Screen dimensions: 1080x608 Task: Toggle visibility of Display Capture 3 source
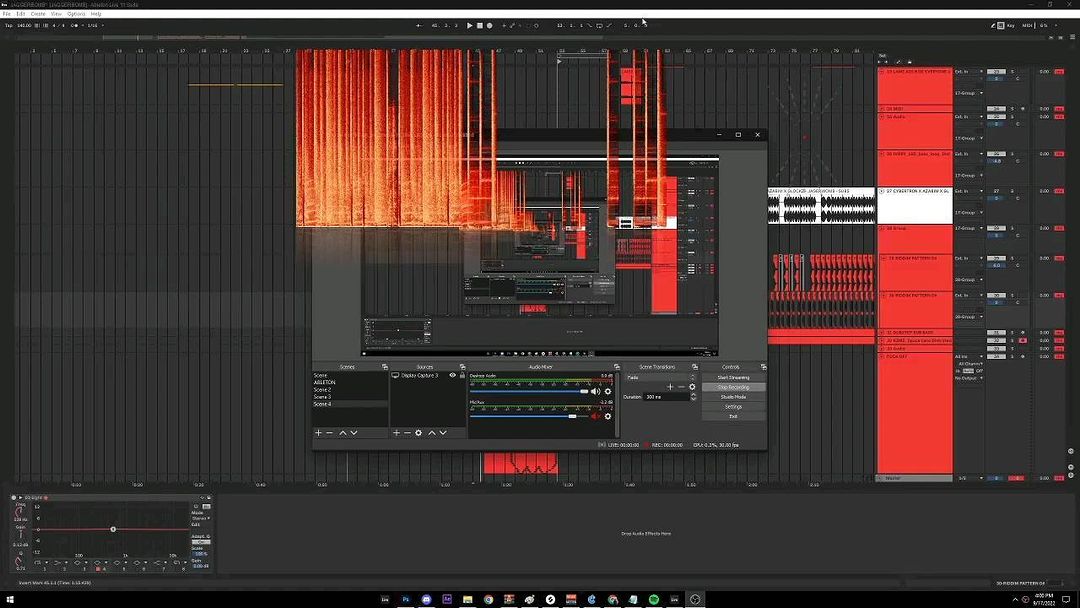click(x=452, y=375)
